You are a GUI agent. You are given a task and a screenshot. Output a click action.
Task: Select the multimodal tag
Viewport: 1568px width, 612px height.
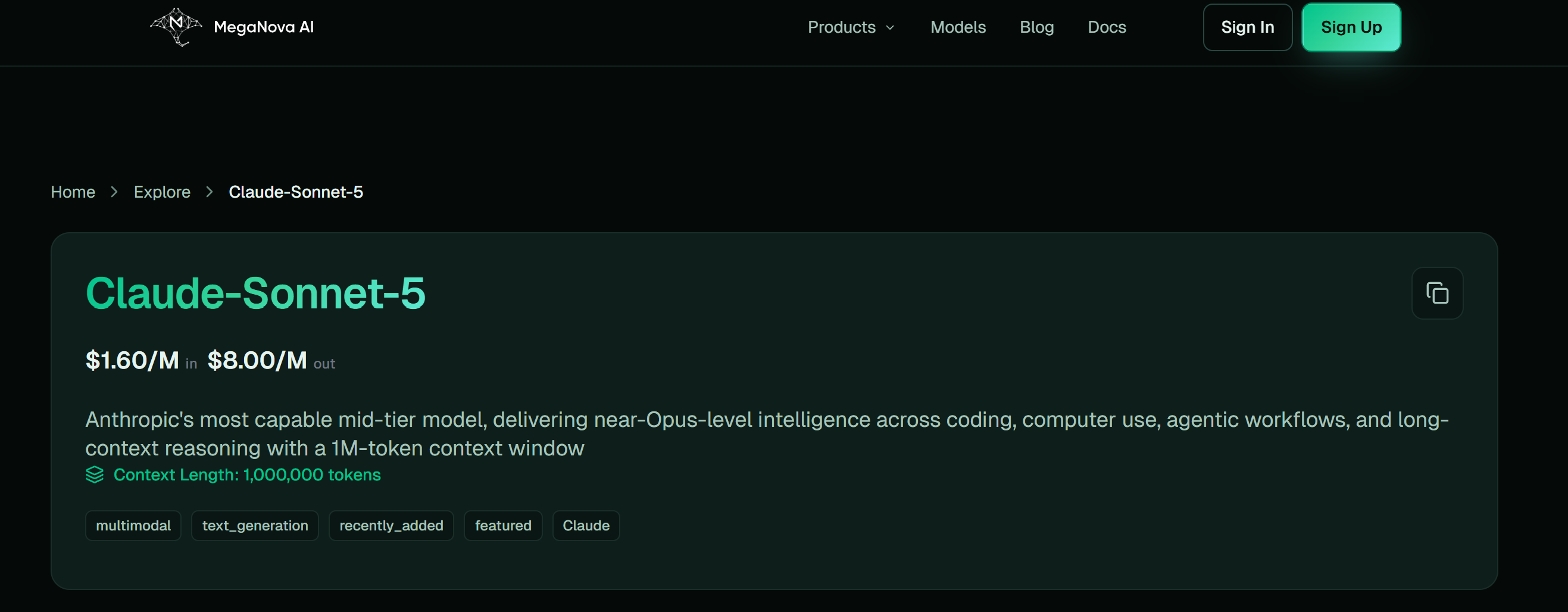(x=133, y=525)
